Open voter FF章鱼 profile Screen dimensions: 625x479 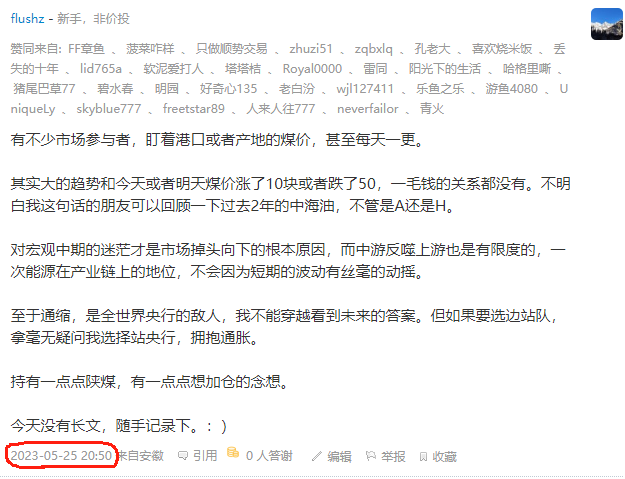[x=86, y=49]
